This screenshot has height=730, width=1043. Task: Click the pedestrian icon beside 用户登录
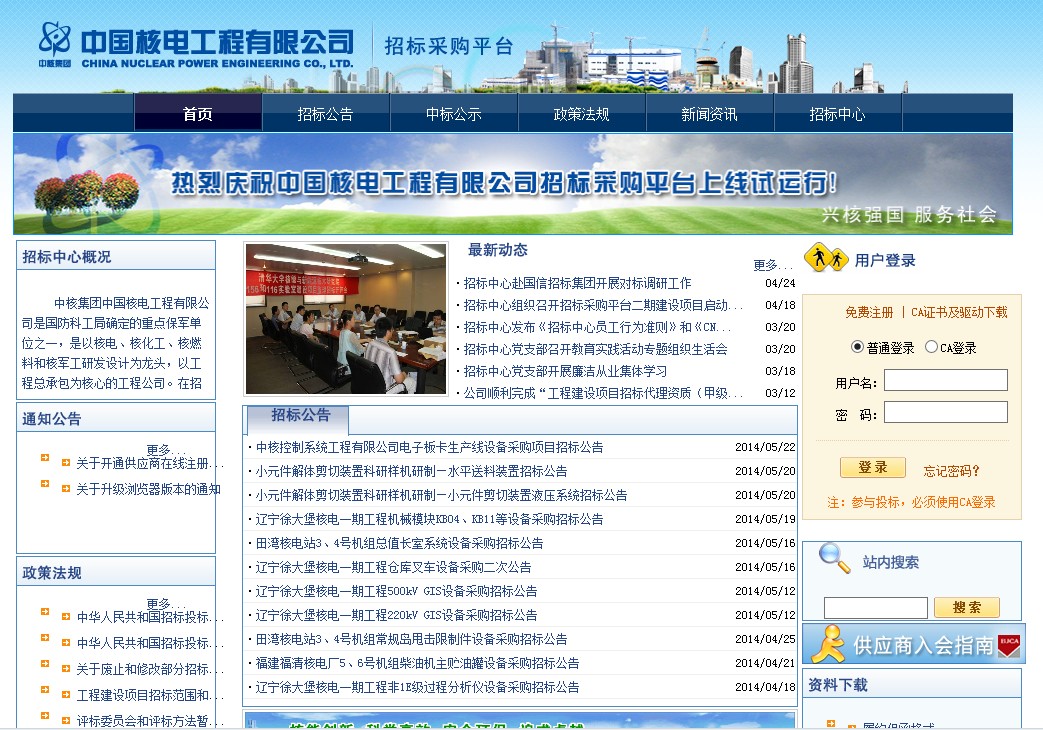(x=825, y=258)
